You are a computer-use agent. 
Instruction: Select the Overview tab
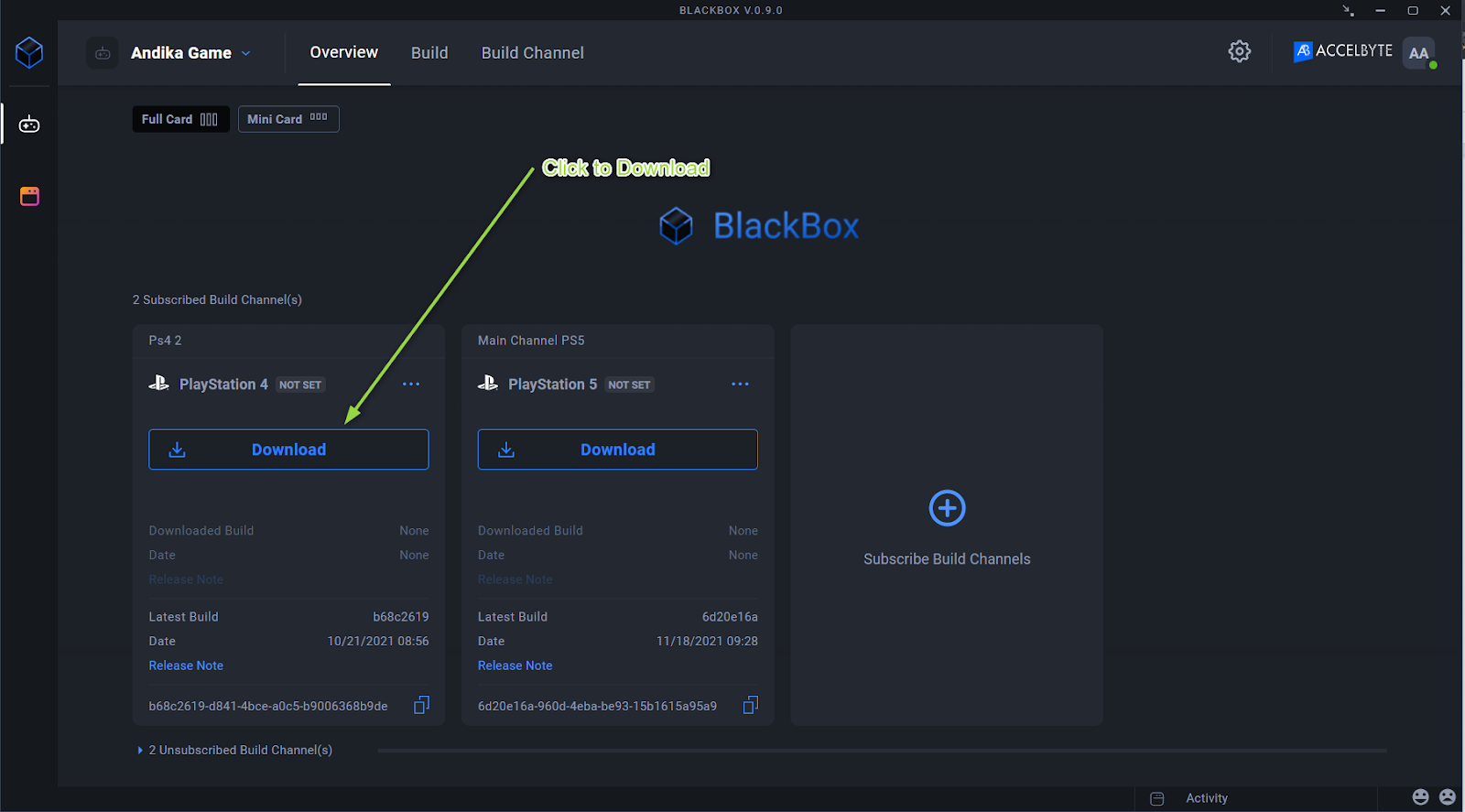(x=343, y=52)
